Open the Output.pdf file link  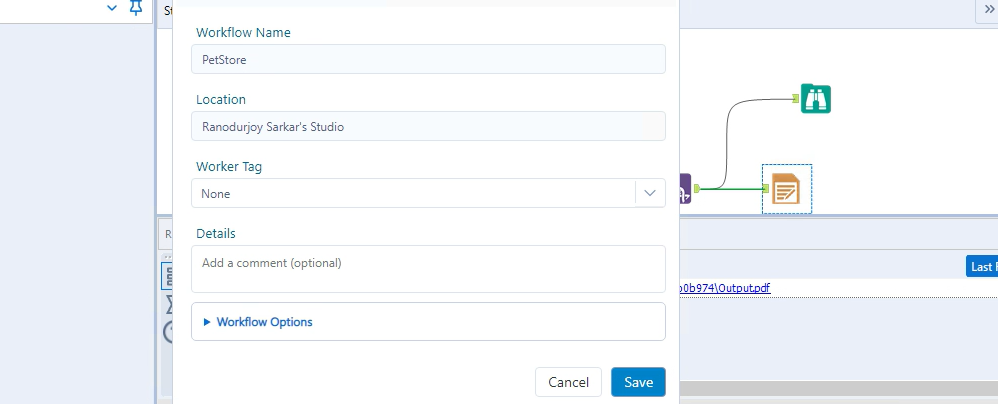tap(726, 288)
